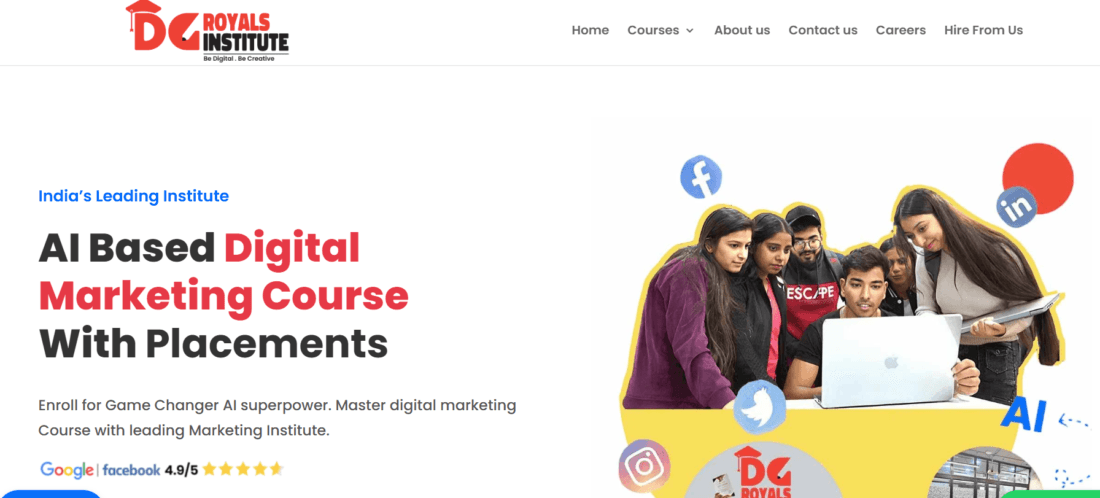Click the five-star rating icons
This screenshot has height=498, width=1100.
243,469
